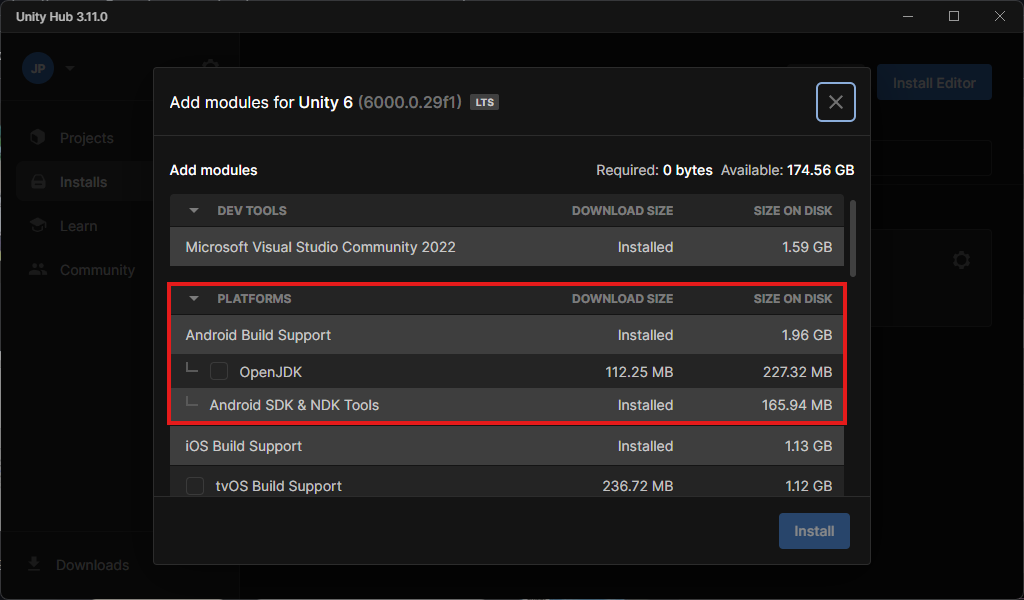Select Android SDK & NDK Tools row

click(507, 405)
